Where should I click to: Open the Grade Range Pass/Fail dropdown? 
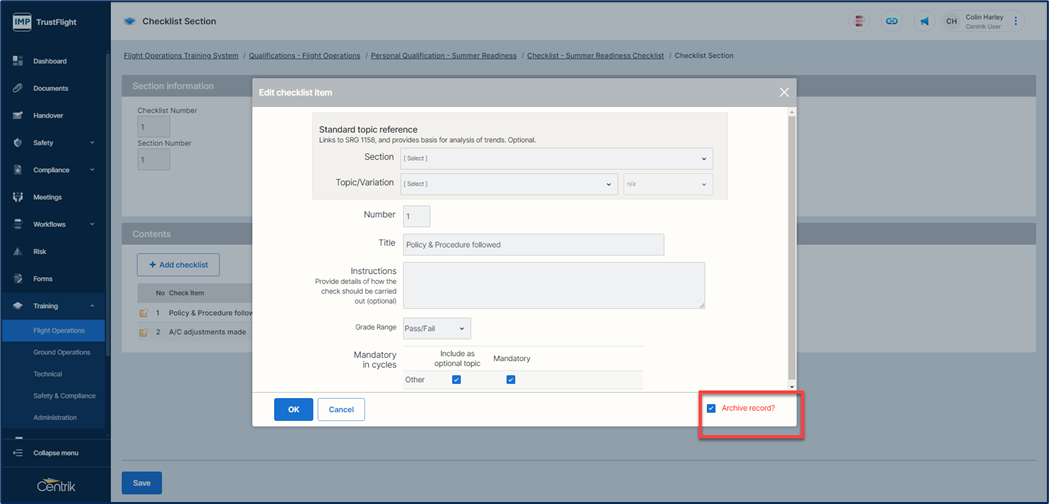[x=435, y=328]
